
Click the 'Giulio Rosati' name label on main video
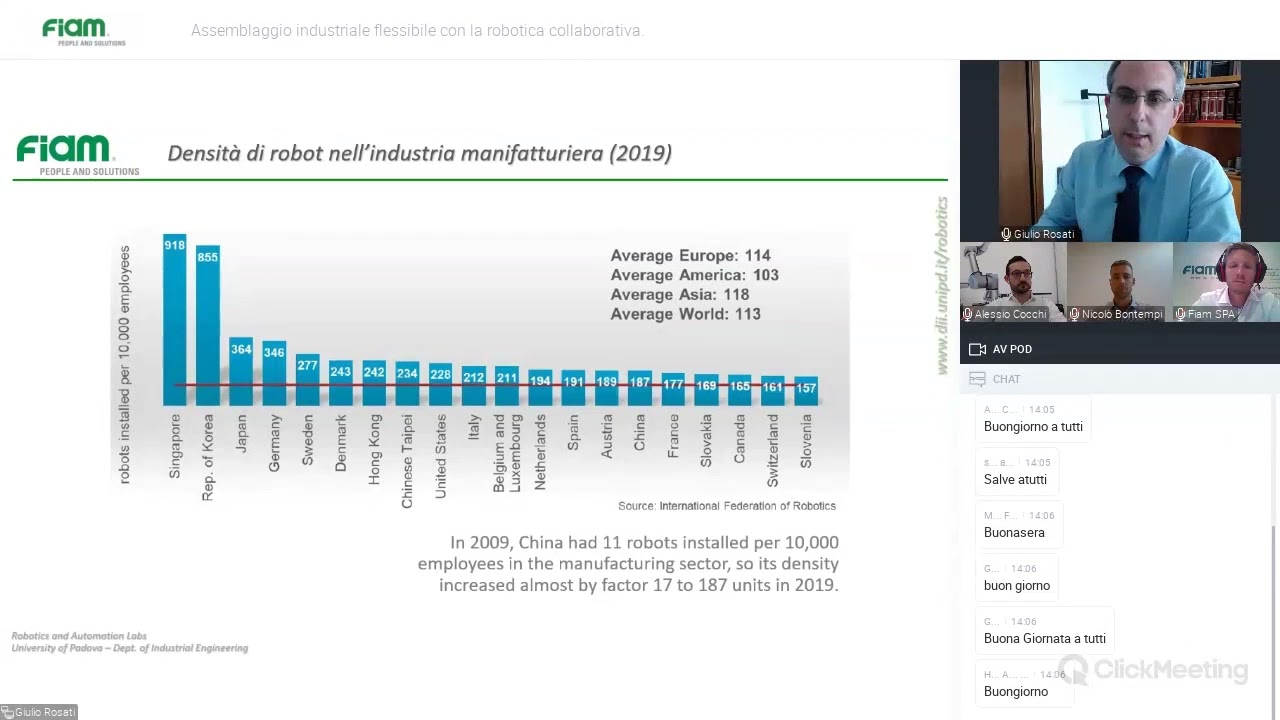pos(1044,234)
